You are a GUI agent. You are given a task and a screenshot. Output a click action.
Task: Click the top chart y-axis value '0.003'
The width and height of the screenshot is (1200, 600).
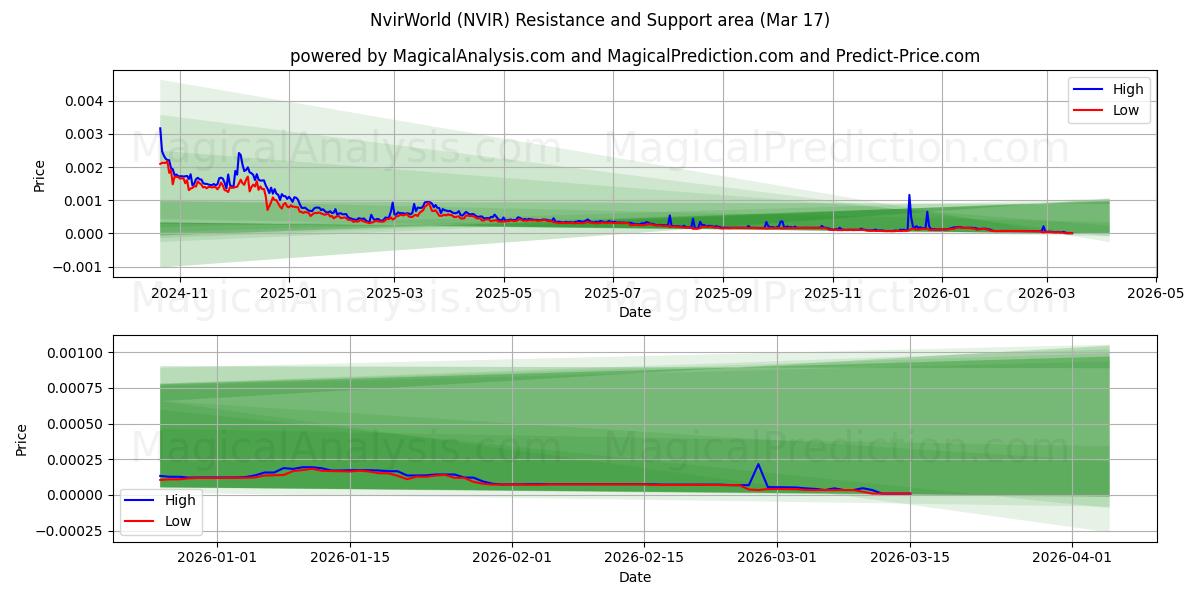pos(86,134)
